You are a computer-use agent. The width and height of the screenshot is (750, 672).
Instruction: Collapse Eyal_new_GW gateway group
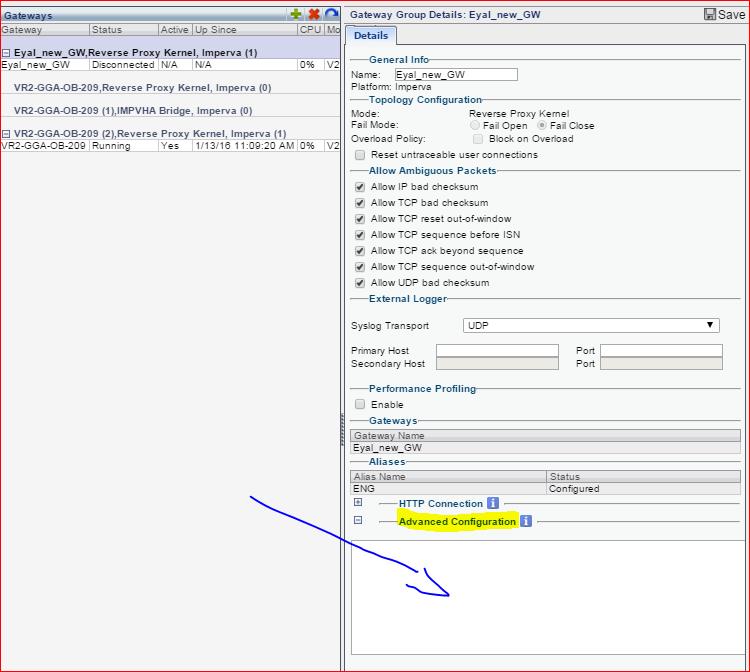pos(6,53)
